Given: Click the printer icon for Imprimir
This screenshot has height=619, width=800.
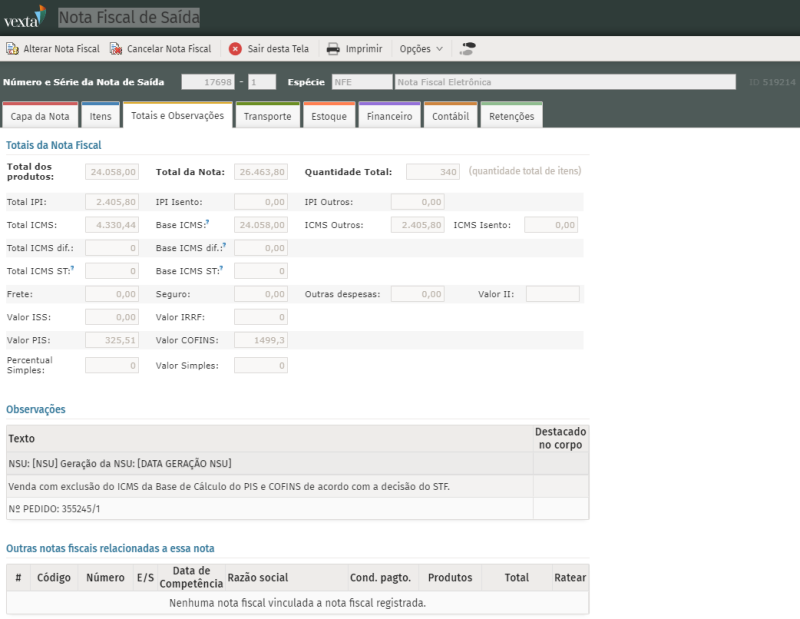Looking at the screenshot, I should tap(334, 48).
